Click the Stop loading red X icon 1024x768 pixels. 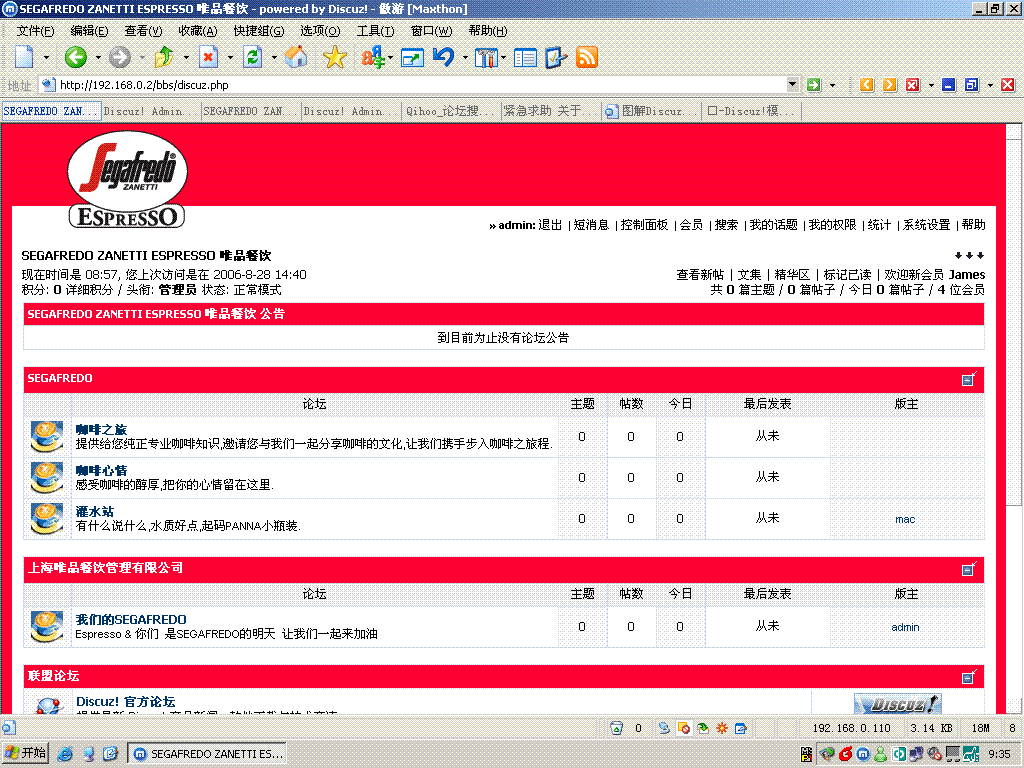click(x=208, y=57)
